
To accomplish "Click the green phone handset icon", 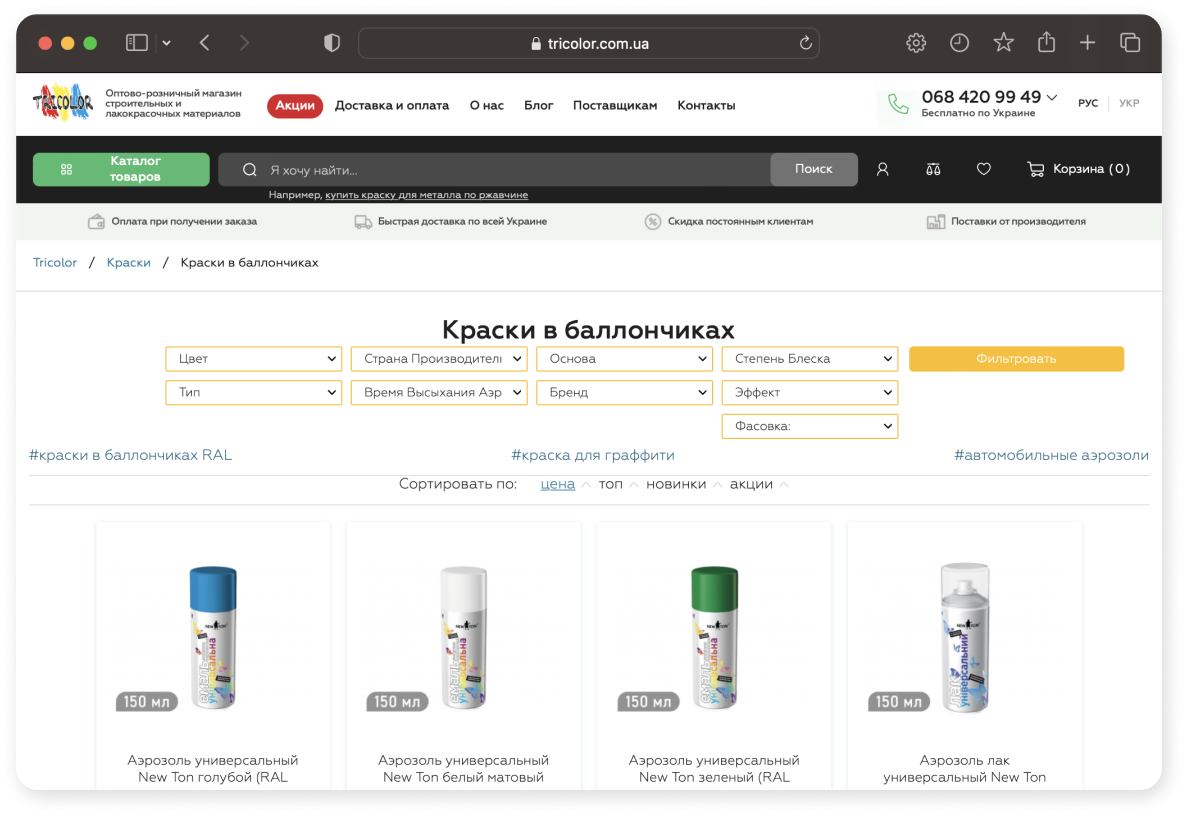I will [x=898, y=104].
